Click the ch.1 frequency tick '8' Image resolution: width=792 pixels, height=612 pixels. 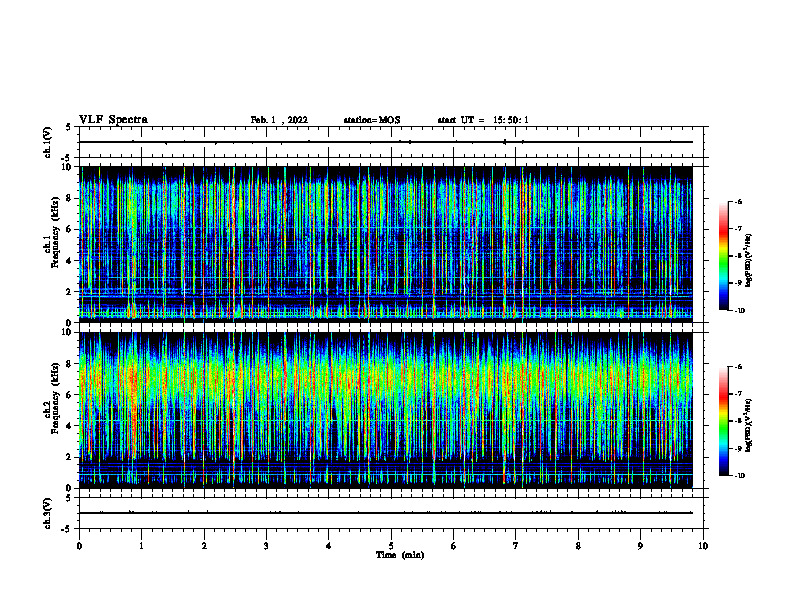point(70,198)
